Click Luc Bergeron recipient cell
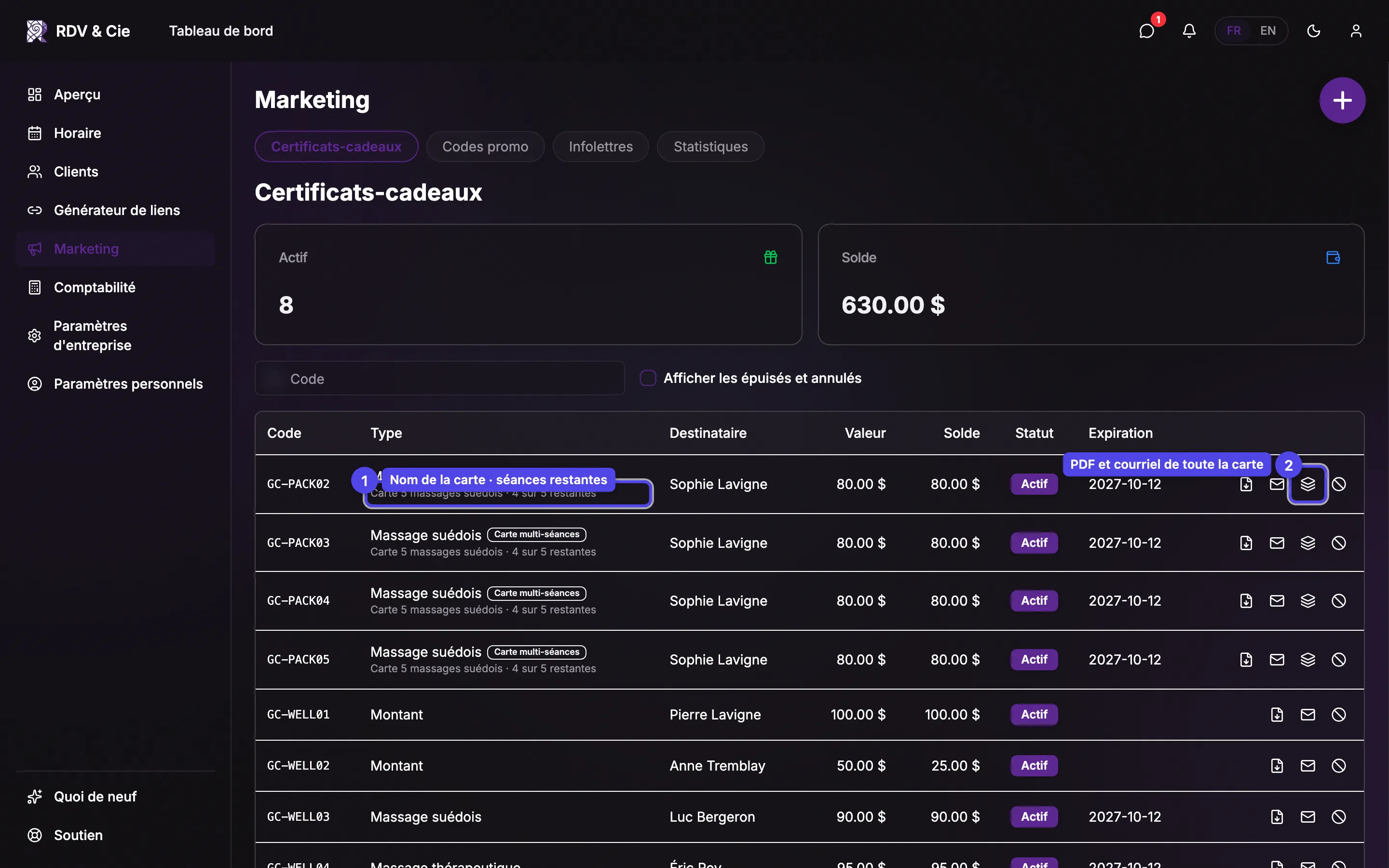Screen dimensions: 1389x868 point(712,817)
